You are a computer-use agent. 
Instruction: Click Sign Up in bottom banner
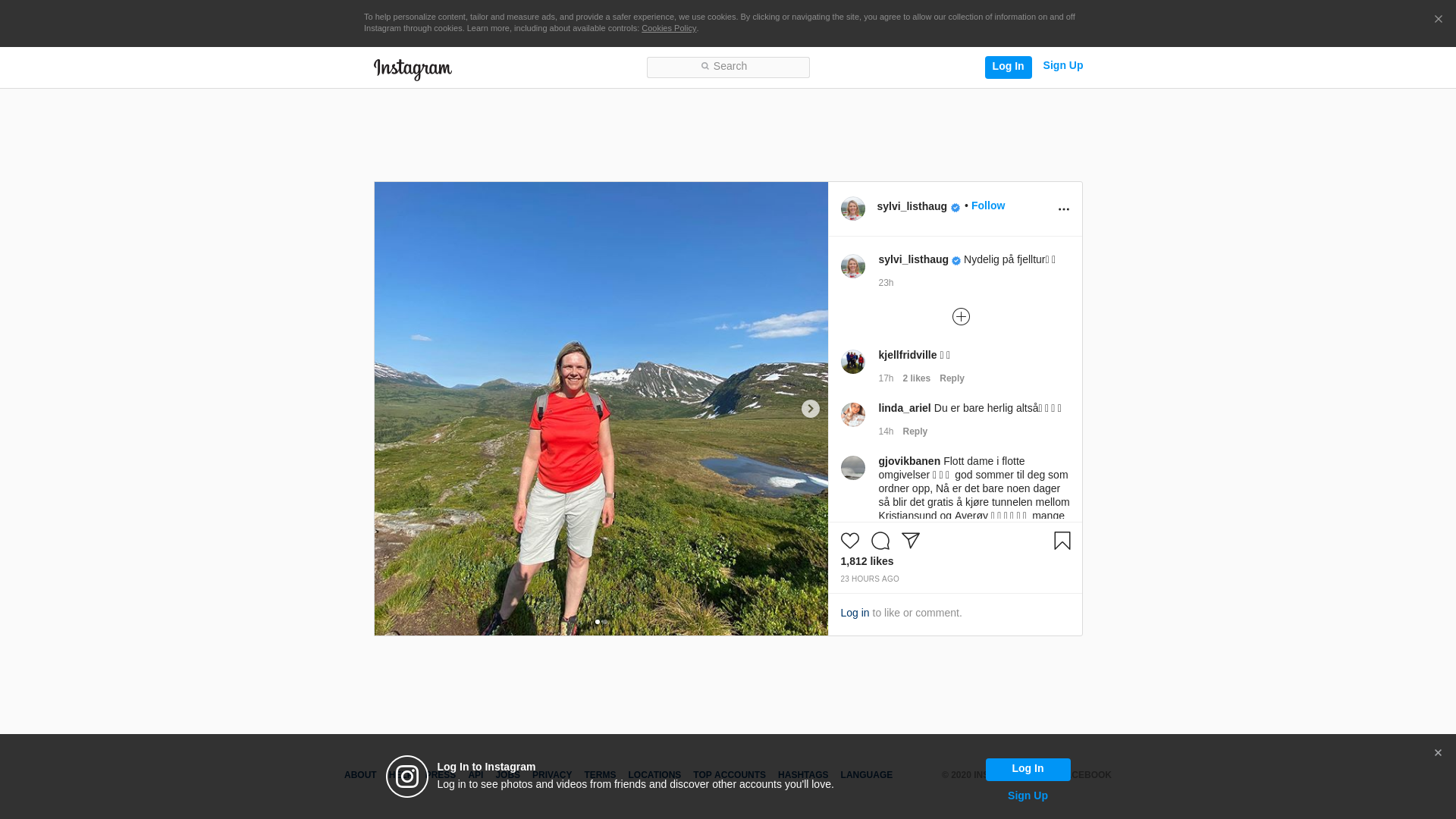click(1028, 795)
